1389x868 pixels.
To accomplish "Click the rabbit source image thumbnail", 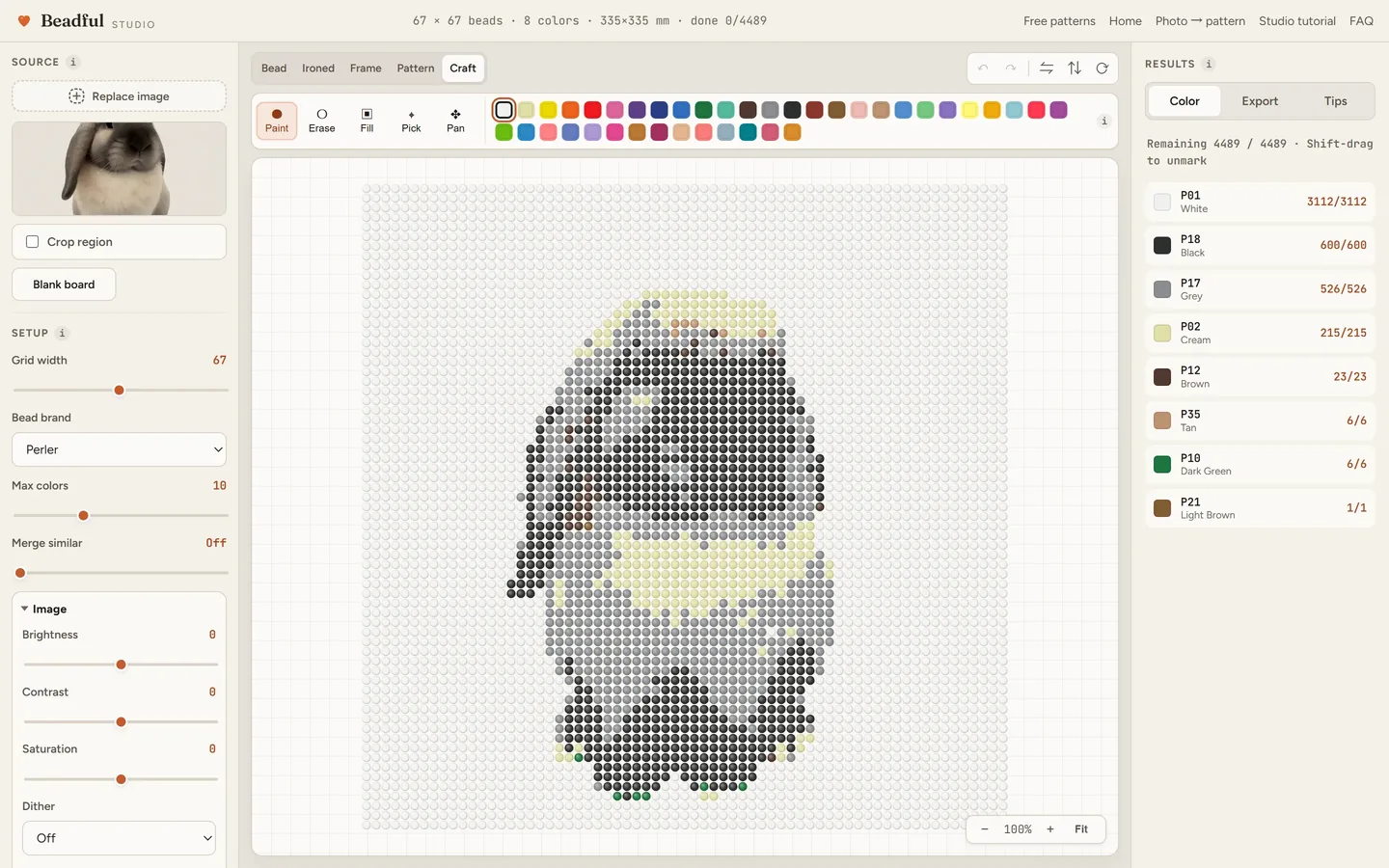I will 119,168.
